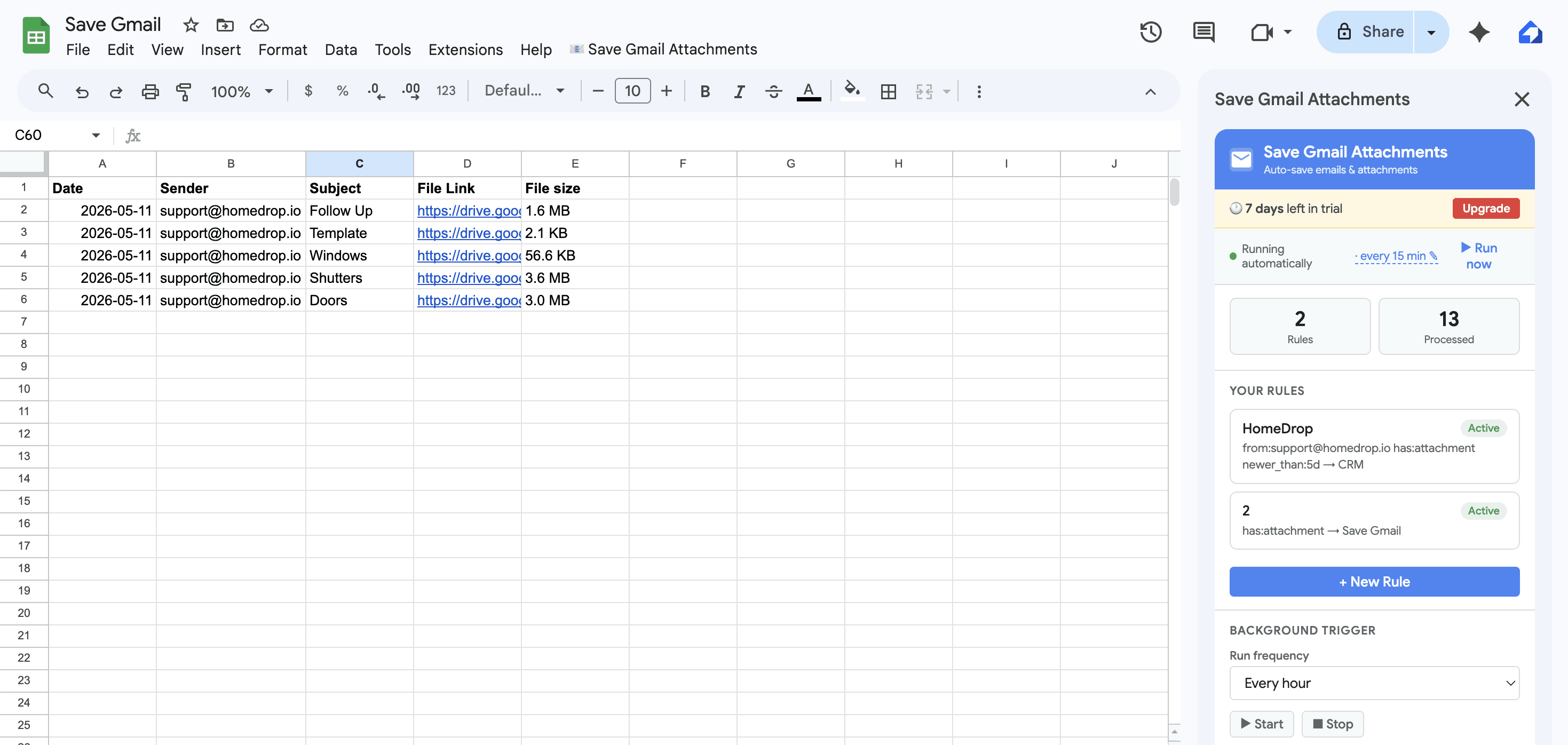Star the Save Gmail spreadsheet
Screen dimensions: 1568x745
click(x=191, y=25)
